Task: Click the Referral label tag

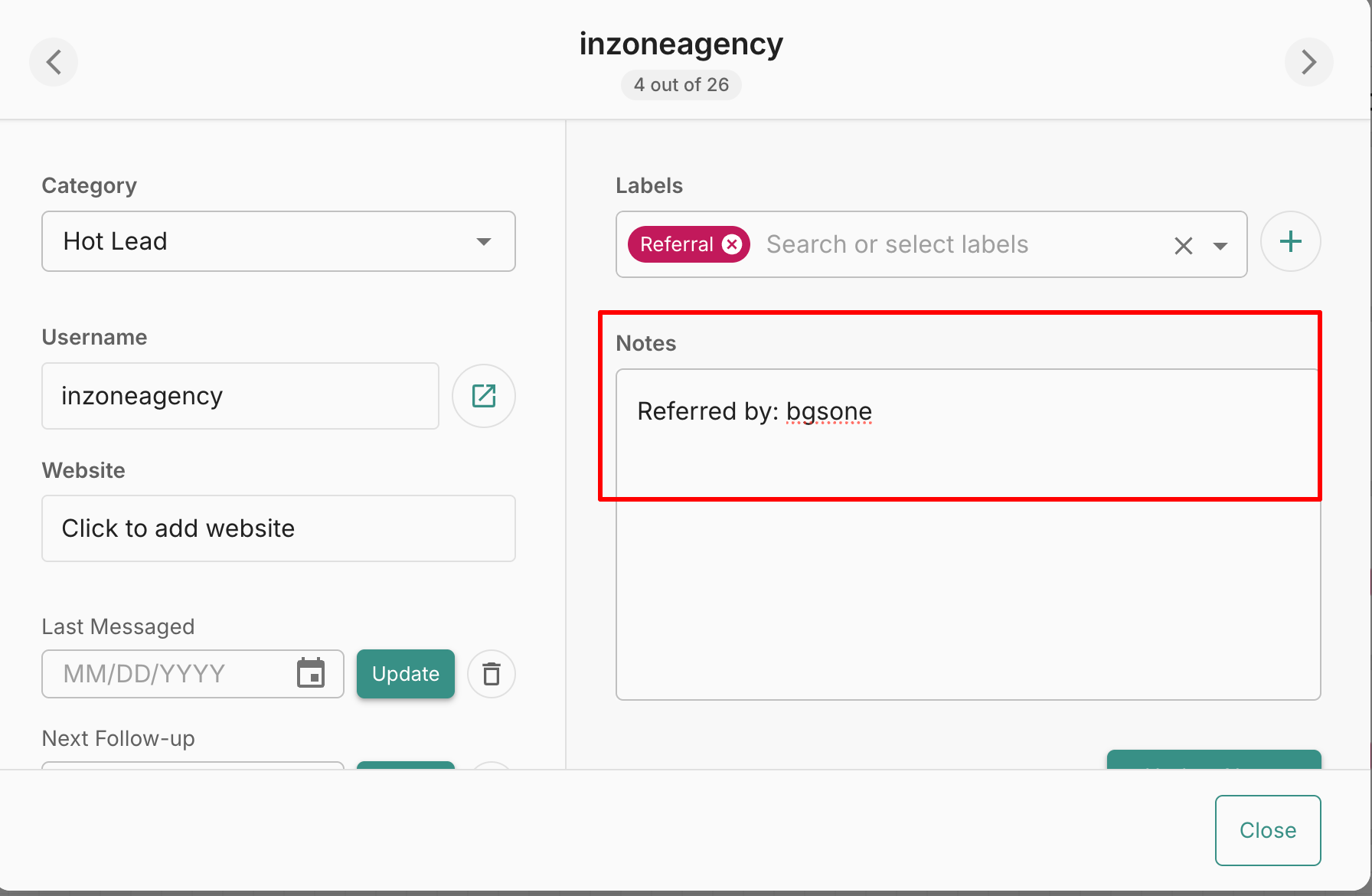Action: click(x=676, y=244)
